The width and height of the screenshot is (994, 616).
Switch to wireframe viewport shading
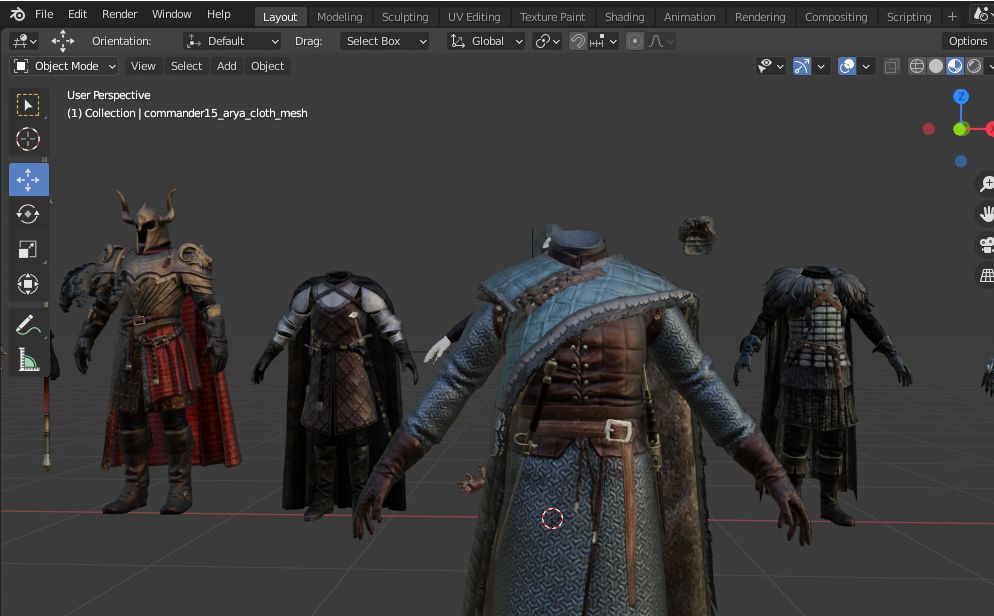[x=917, y=66]
